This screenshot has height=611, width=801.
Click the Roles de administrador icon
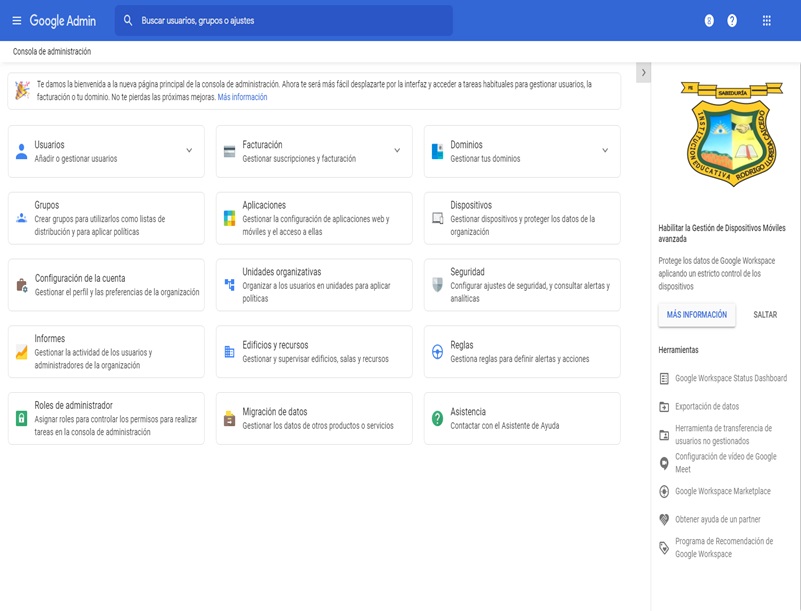pyautogui.click(x=22, y=418)
